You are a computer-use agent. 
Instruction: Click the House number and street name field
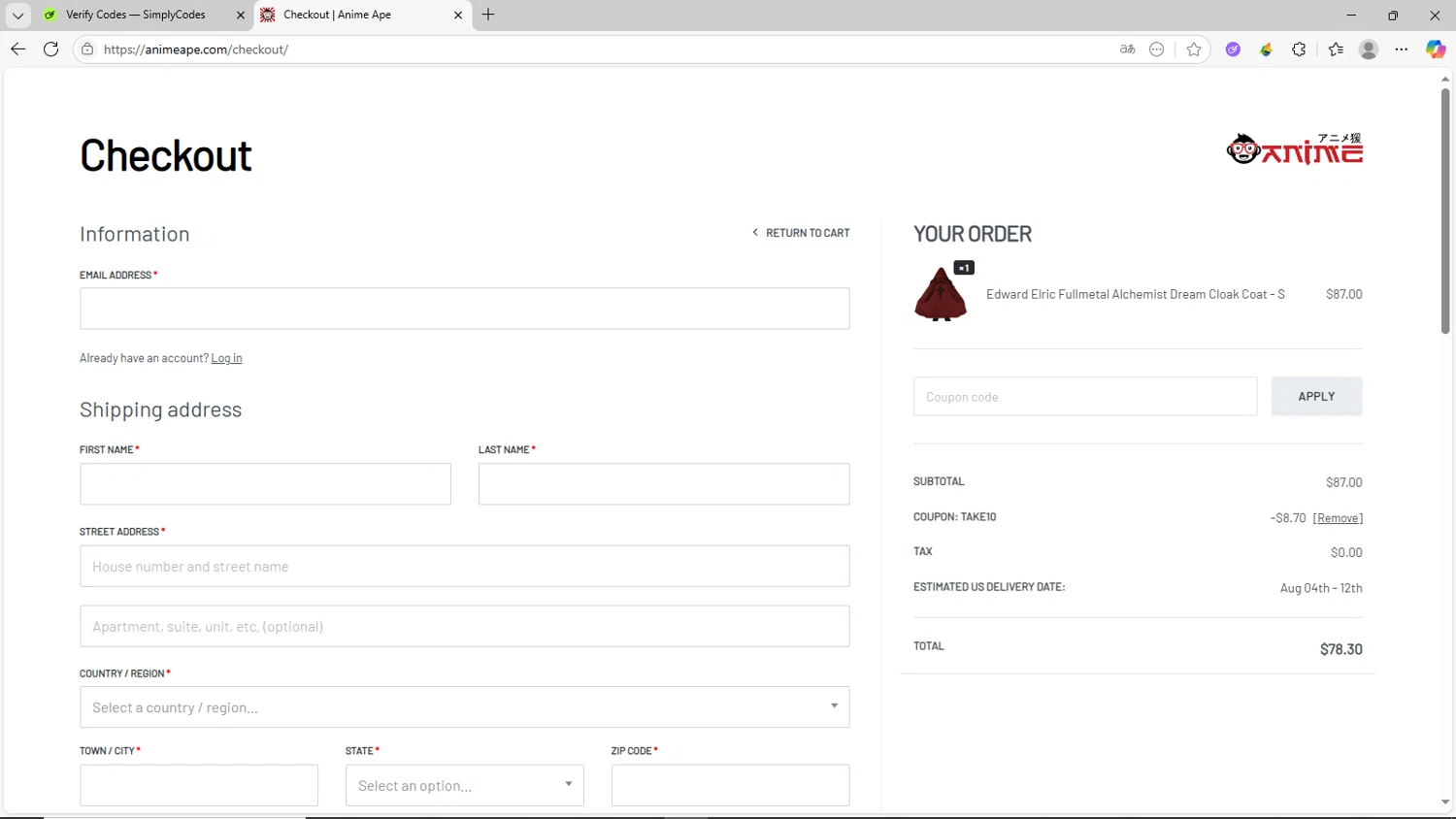point(465,566)
